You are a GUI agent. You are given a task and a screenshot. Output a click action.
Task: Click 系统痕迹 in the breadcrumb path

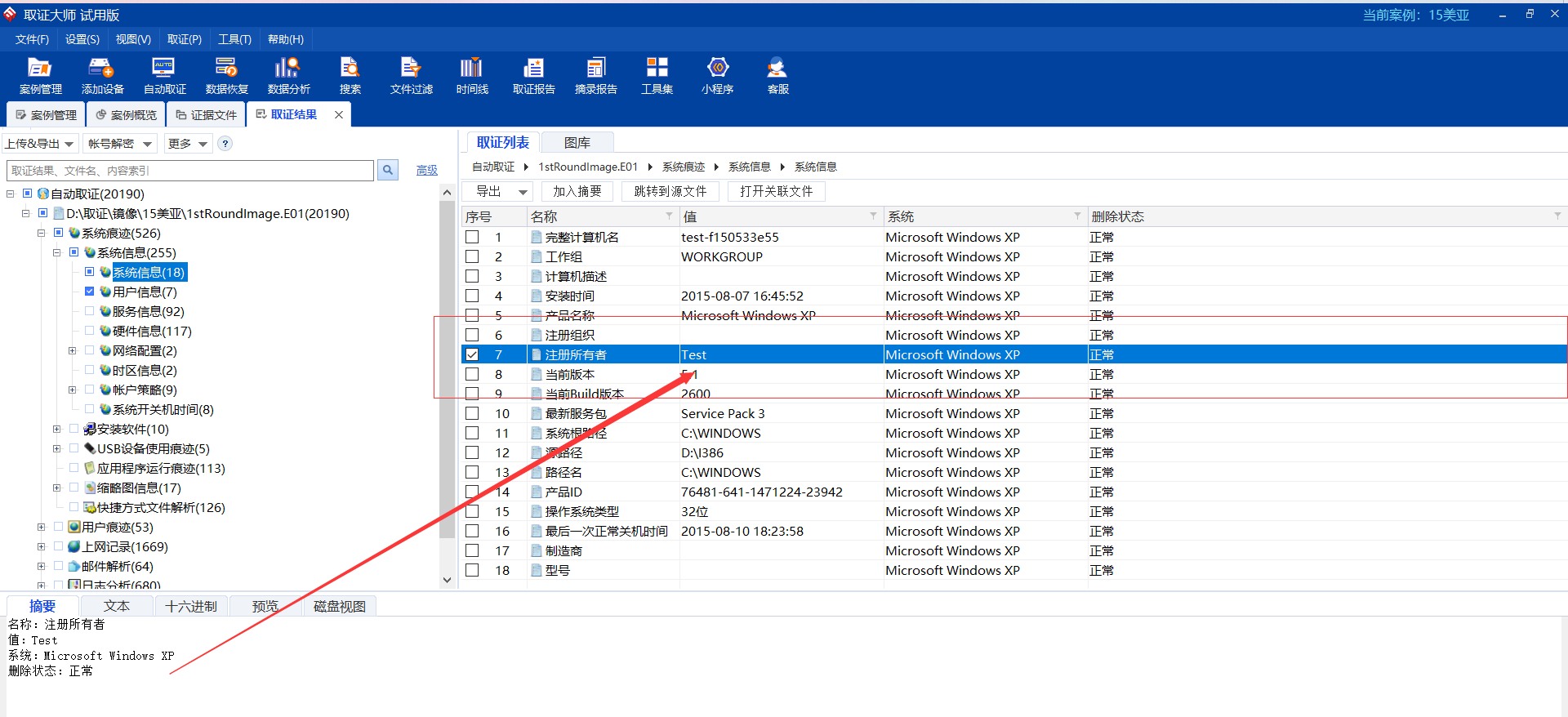click(x=684, y=167)
